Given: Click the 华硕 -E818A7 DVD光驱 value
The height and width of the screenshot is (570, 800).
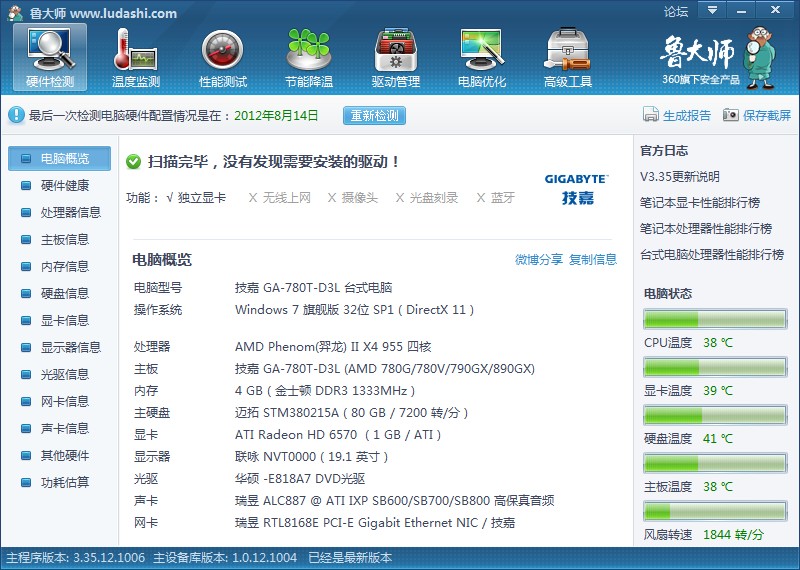Looking at the screenshot, I should coord(300,479).
